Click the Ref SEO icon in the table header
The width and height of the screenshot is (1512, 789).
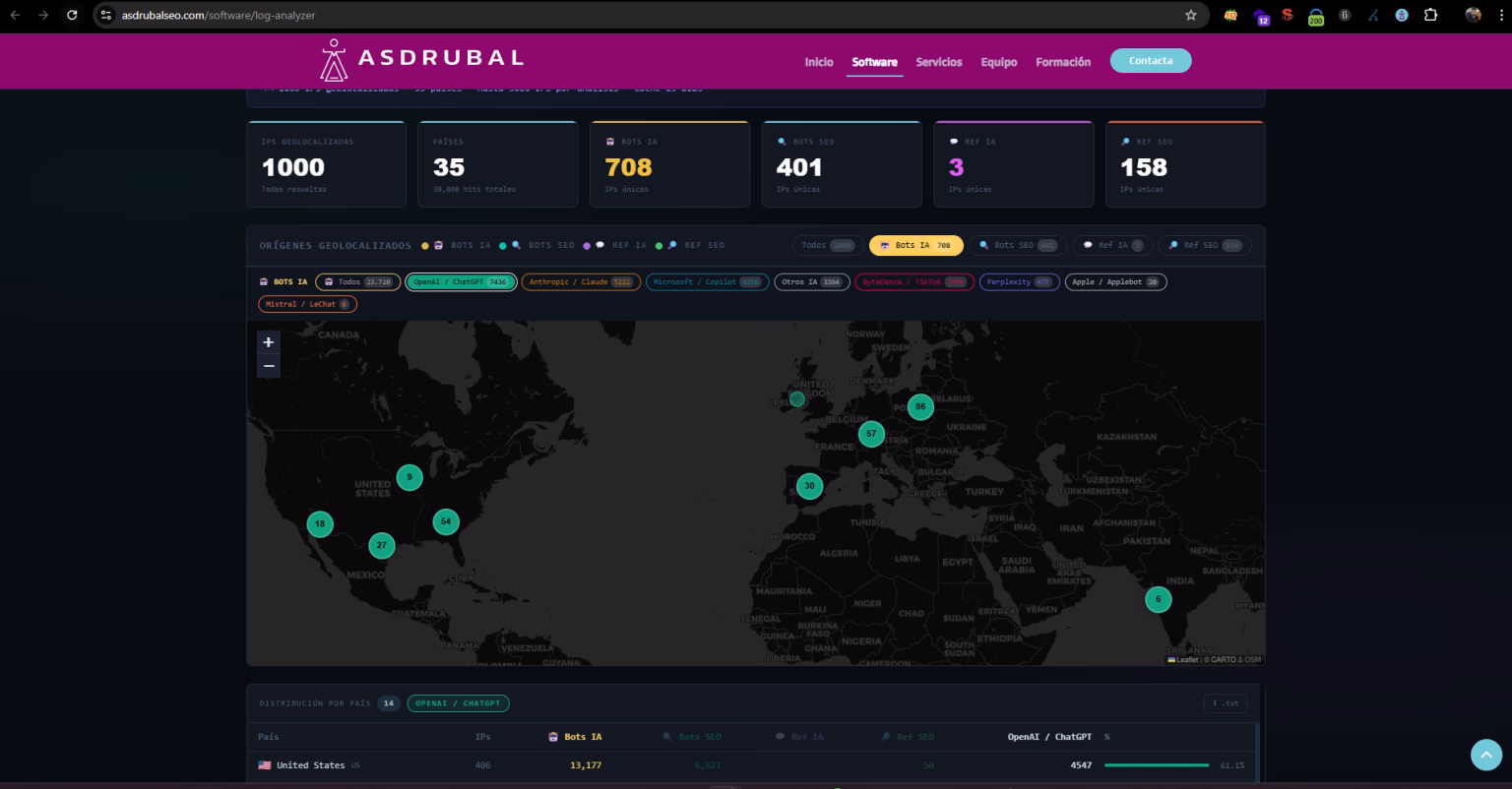[889, 736]
